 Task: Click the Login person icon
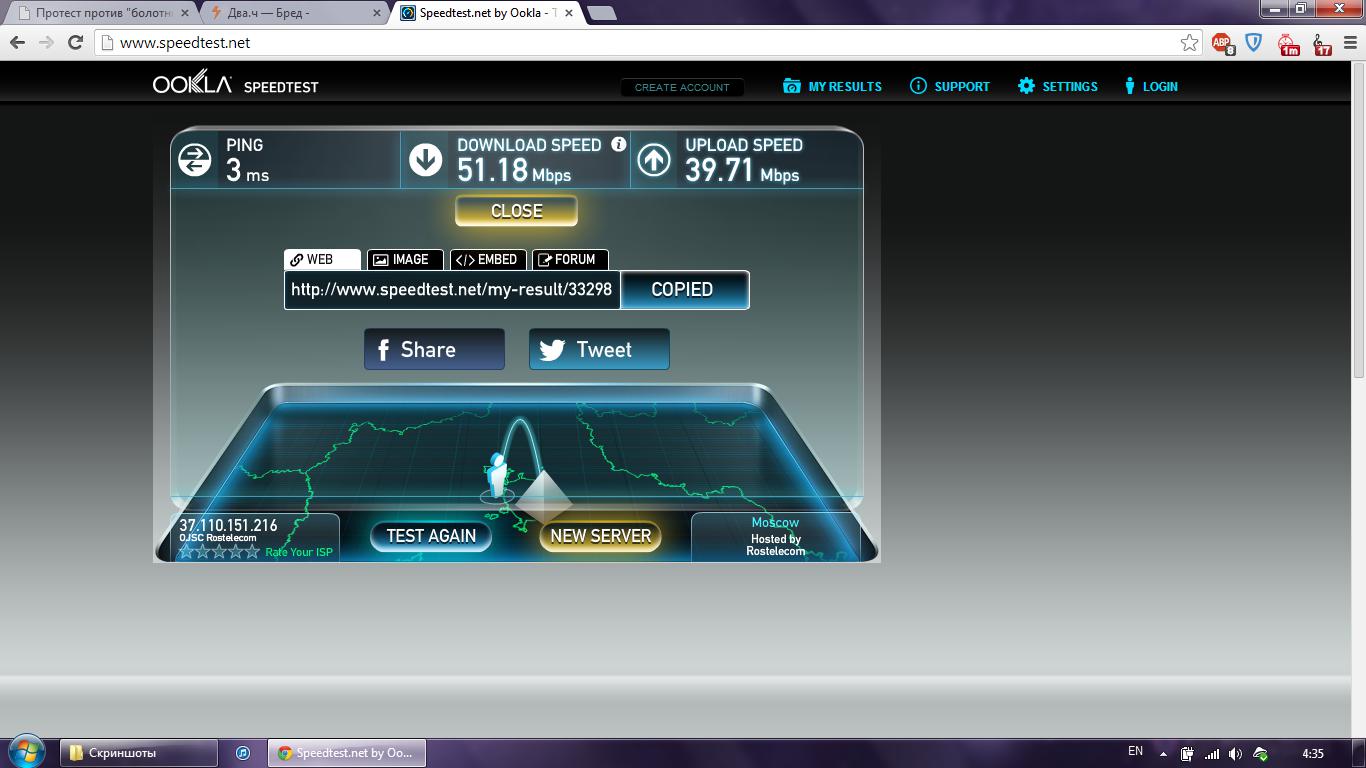[1130, 86]
